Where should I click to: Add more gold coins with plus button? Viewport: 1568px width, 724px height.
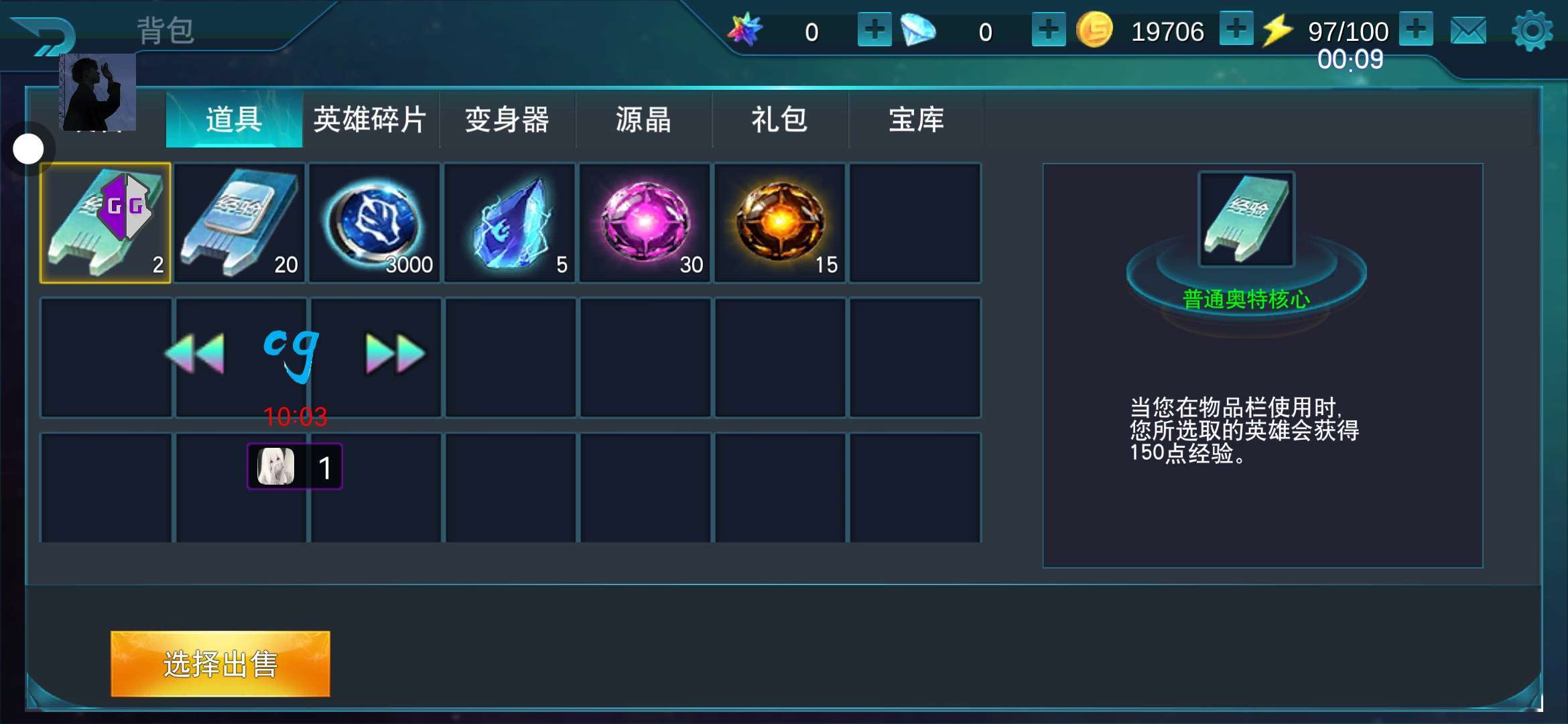(1236, 29)
